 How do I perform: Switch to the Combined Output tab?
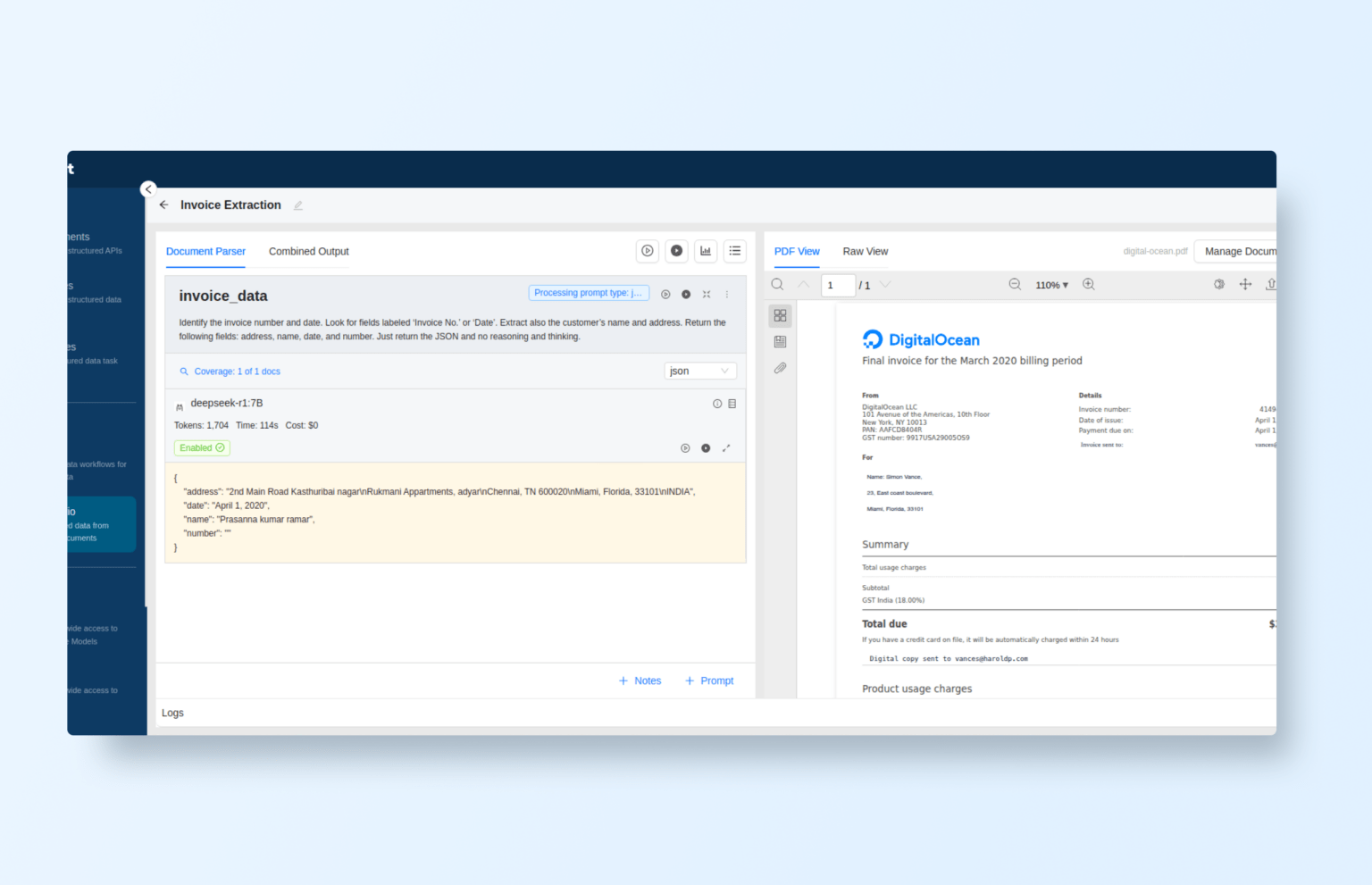308,251
